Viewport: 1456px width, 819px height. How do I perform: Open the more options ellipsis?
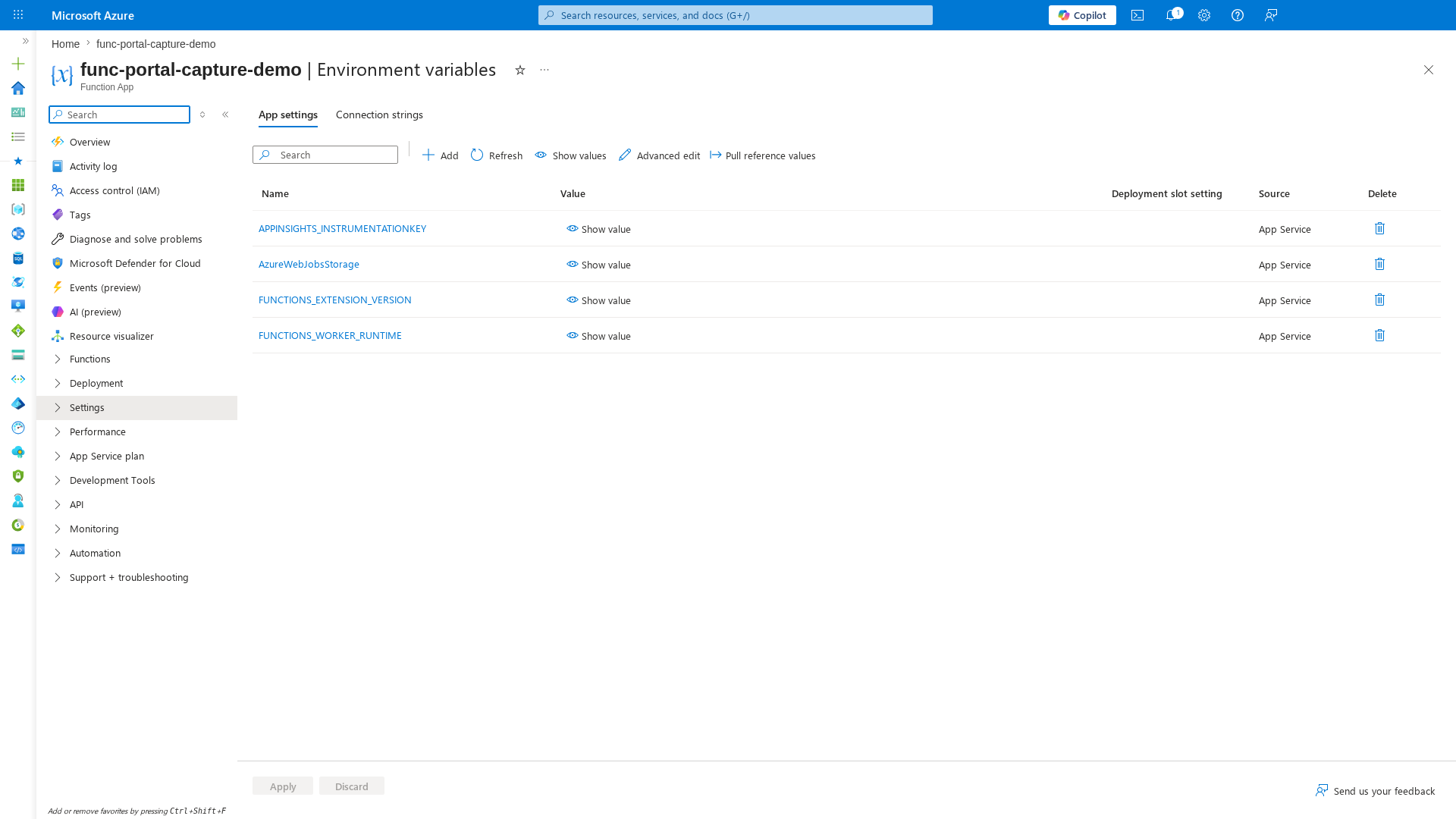(544, 70)
